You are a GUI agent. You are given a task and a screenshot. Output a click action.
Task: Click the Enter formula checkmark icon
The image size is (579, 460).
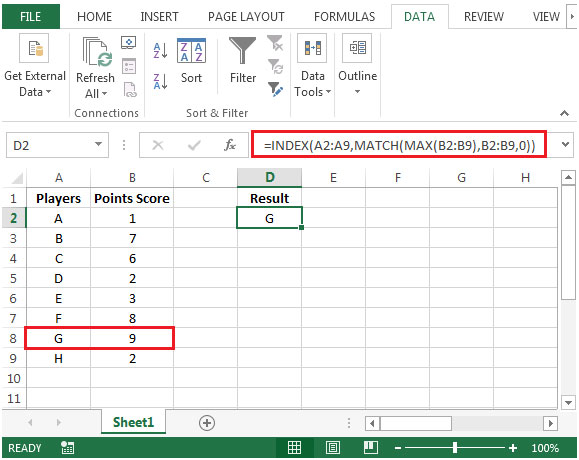coord(194,145)
